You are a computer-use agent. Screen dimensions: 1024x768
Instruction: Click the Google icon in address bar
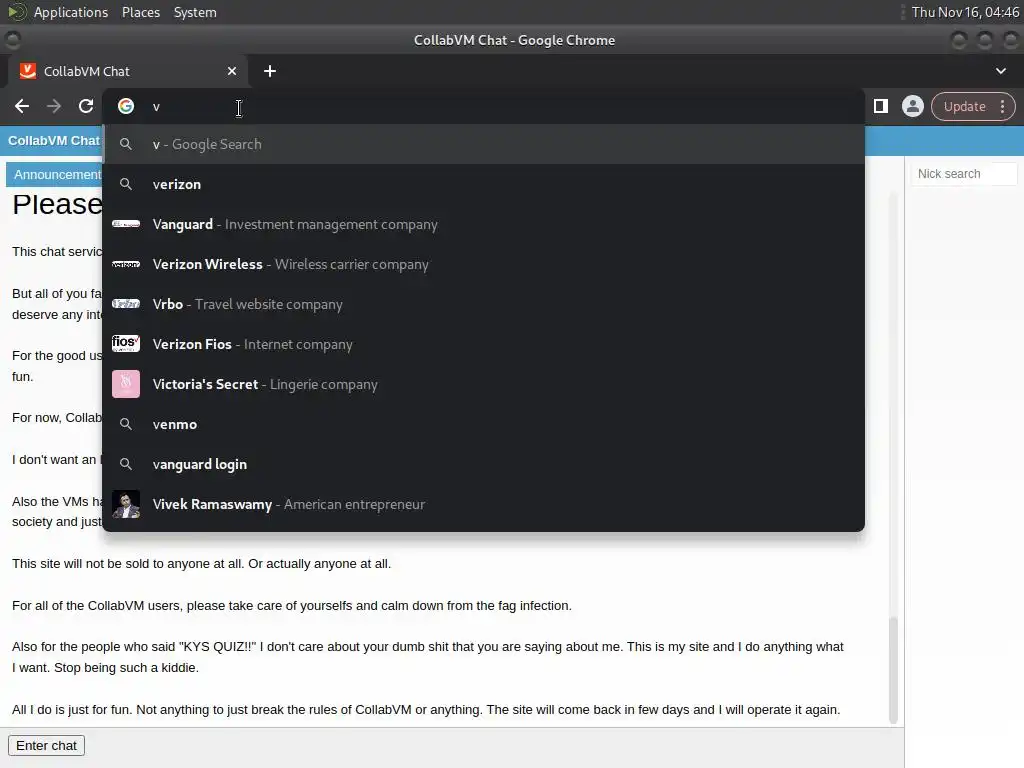click(x=126, y=106)
